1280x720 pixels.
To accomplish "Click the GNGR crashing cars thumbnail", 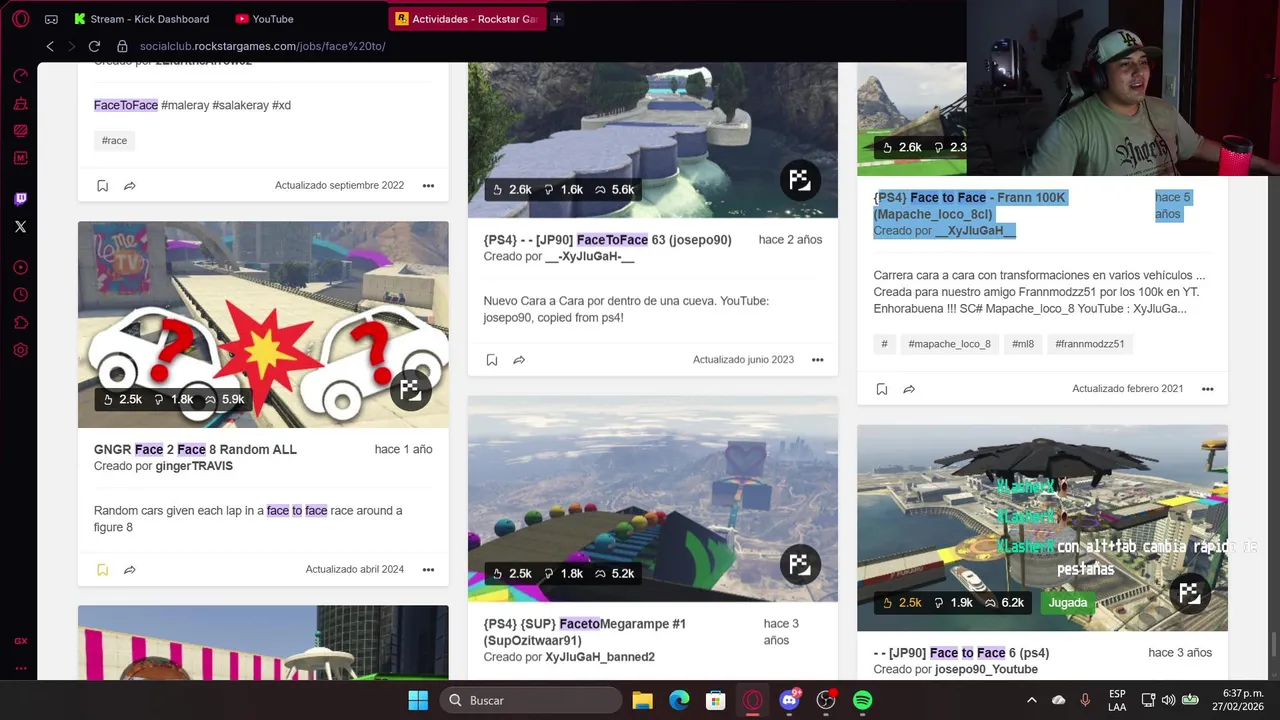I will pyautogui.click(x=263, y=324).
